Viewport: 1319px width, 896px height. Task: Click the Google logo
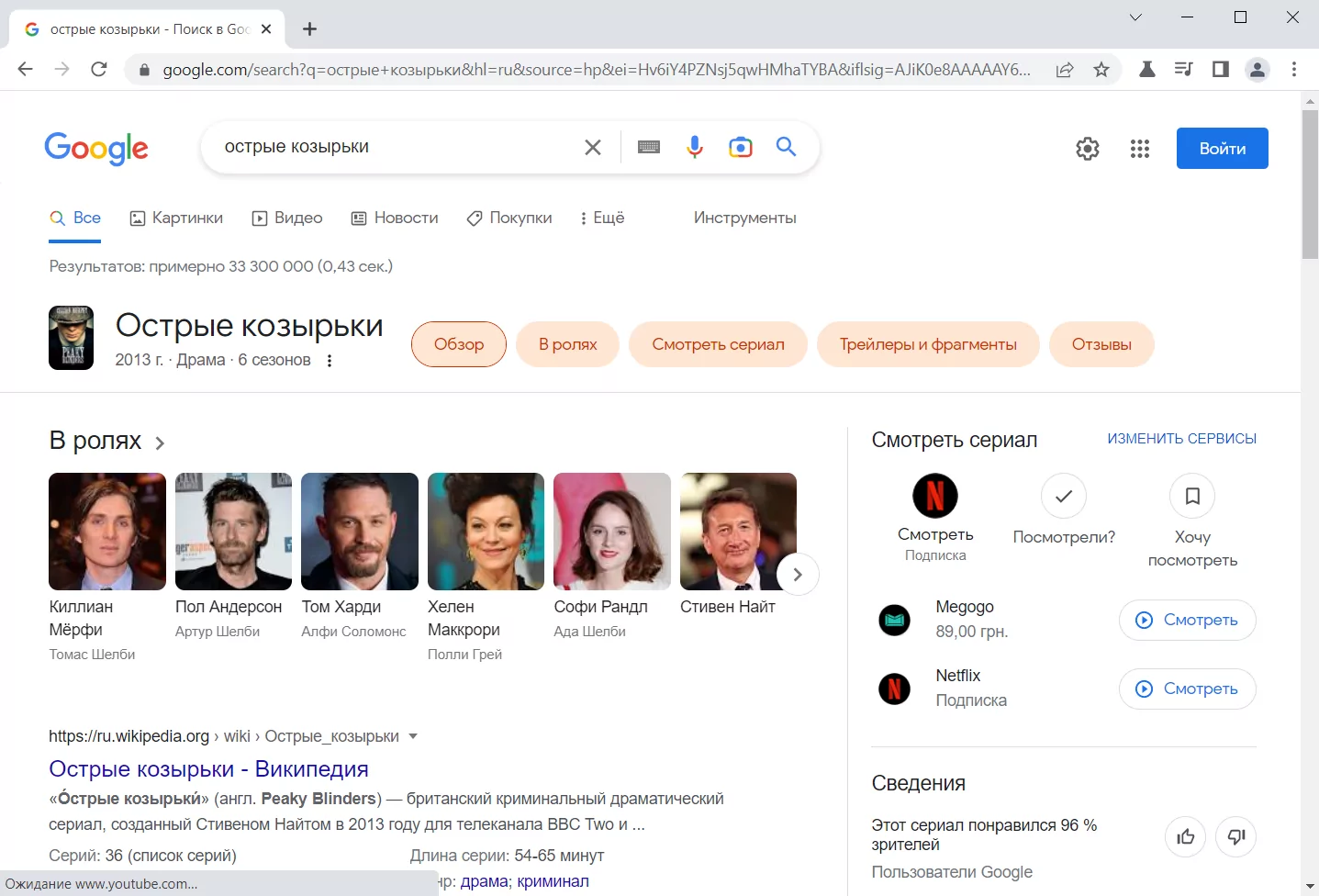click(x=96, y=148)
